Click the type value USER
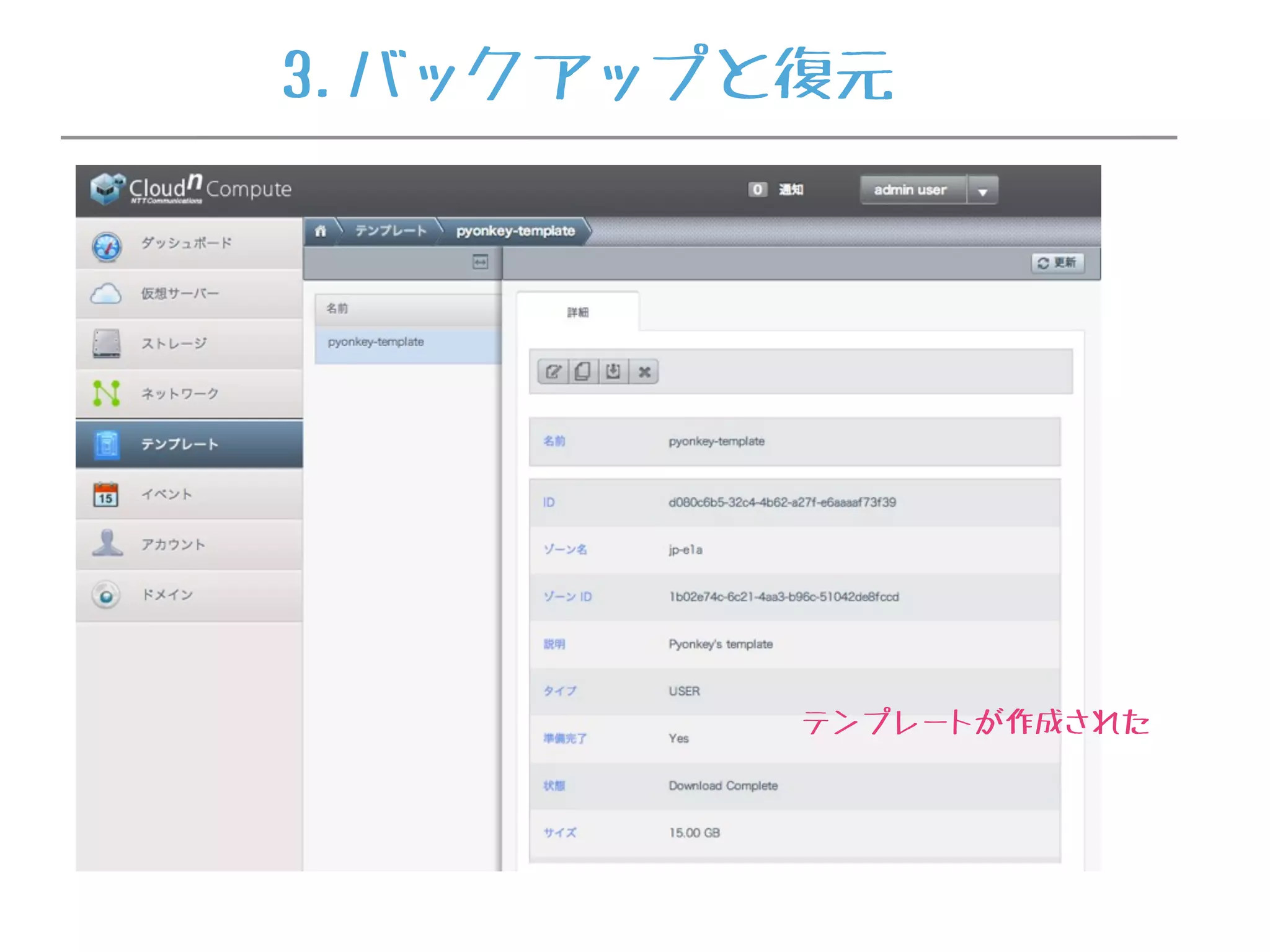Viewport: 1270px width, 952px height. point(684,692)
